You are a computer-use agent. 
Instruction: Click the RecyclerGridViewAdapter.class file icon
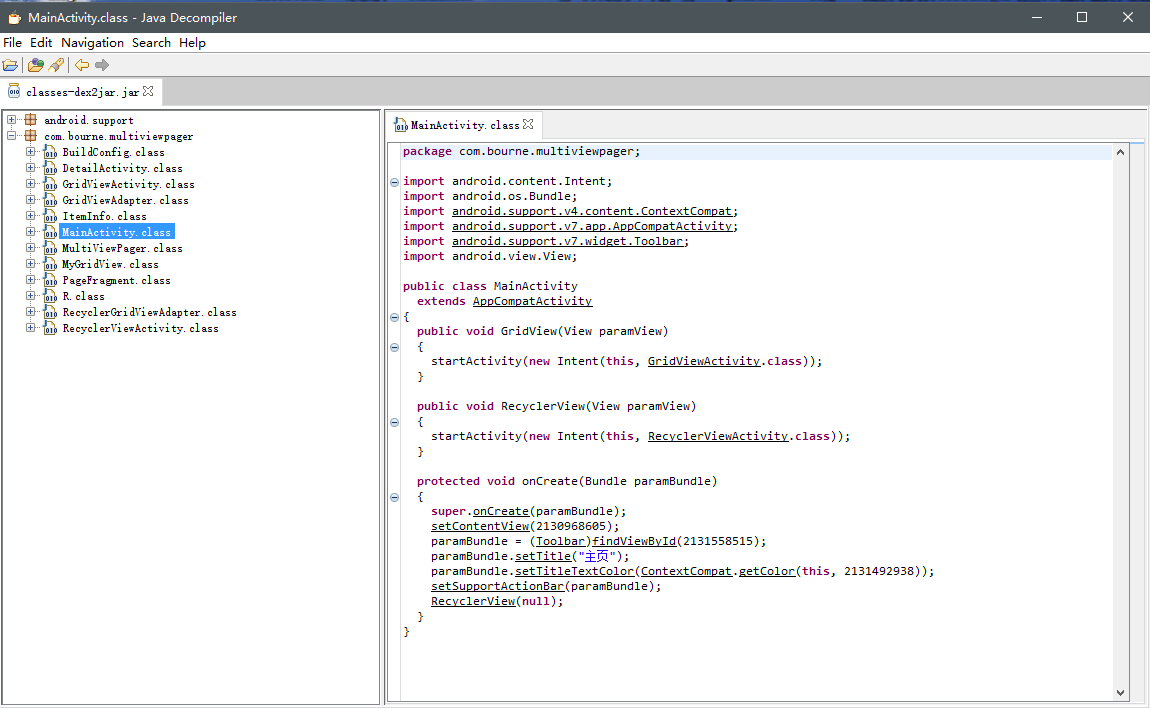50,313
